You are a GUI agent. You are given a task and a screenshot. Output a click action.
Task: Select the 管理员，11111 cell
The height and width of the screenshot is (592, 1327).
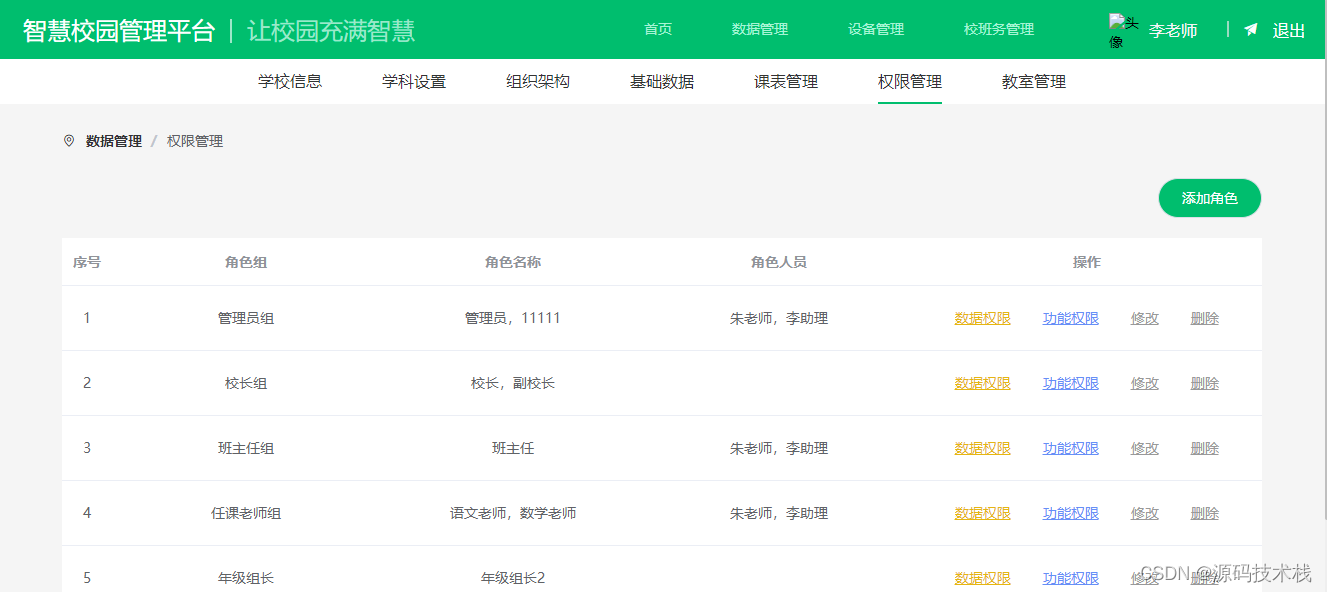point(513,318)
